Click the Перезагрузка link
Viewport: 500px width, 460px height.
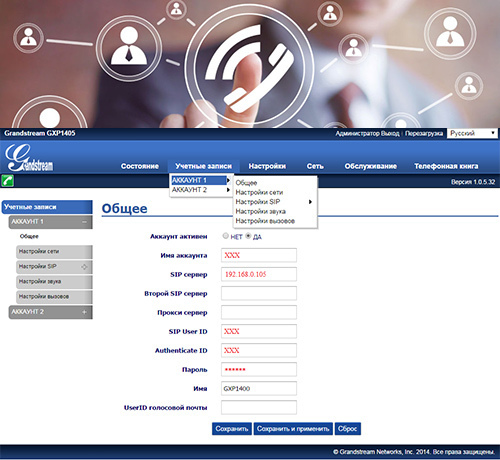[424, 133]
